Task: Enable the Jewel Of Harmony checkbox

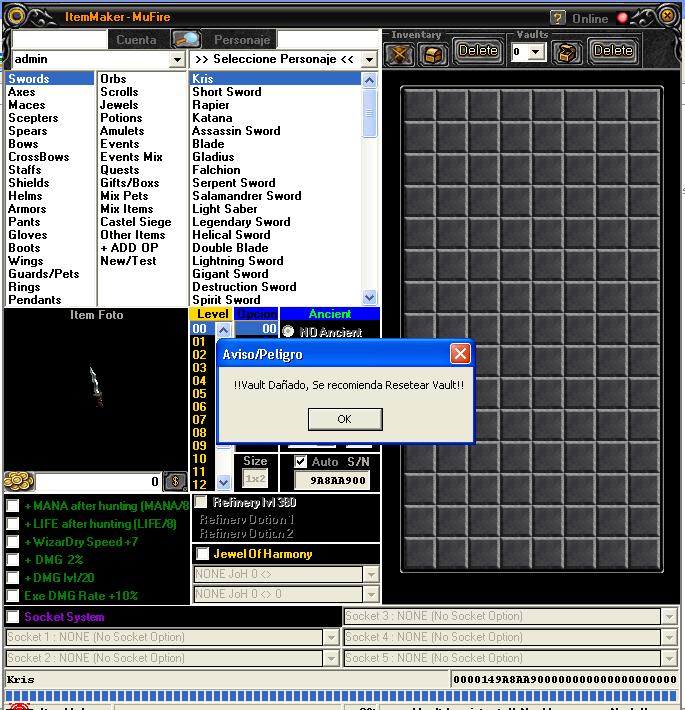Action: click(202, 554)
